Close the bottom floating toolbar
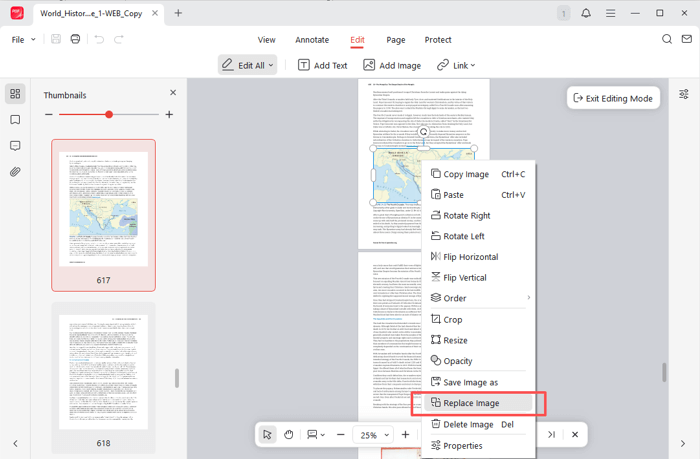700x459 pixels. tap(575, 434)
